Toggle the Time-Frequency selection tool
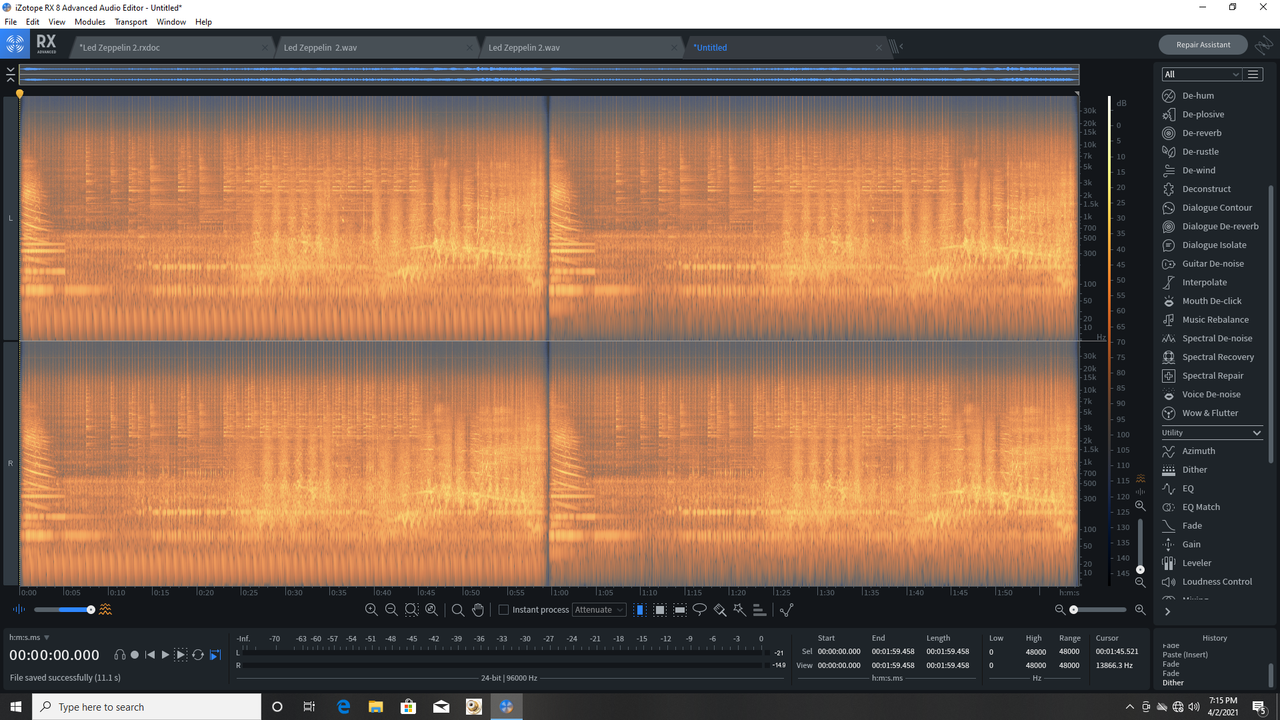Screen dimensions: 1280x720 coord(660,610)
